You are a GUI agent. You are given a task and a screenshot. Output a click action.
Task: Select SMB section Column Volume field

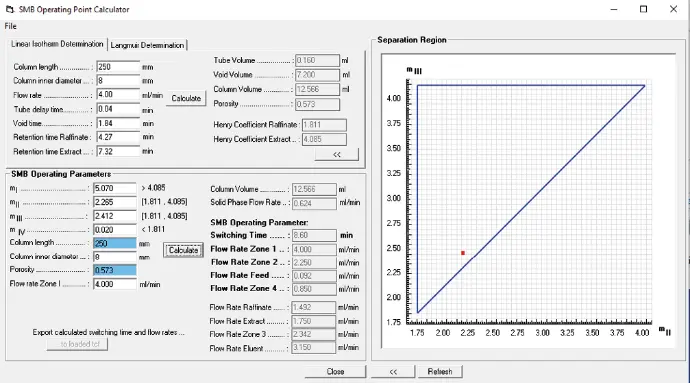point(314,189)
